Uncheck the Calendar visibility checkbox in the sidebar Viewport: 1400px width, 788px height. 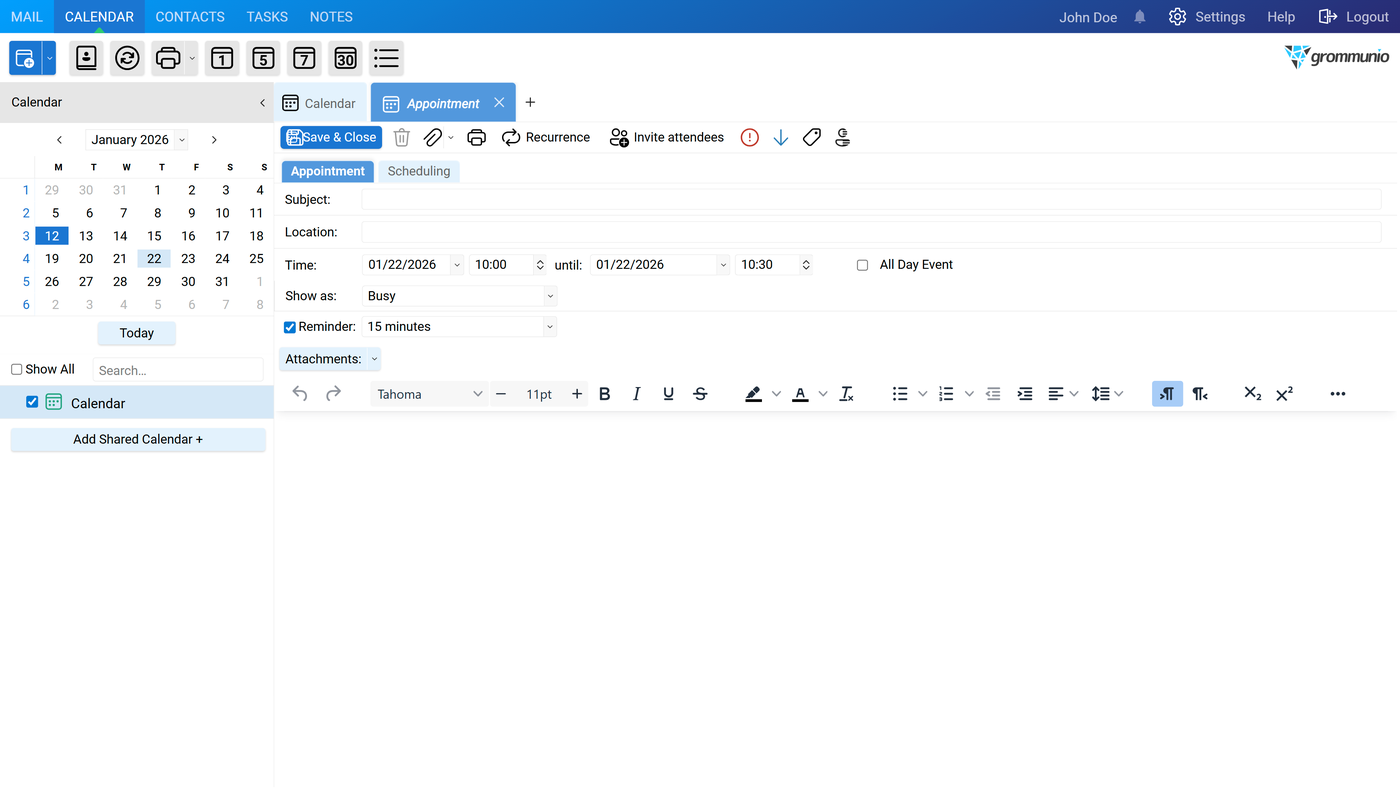tap(32, 402)
